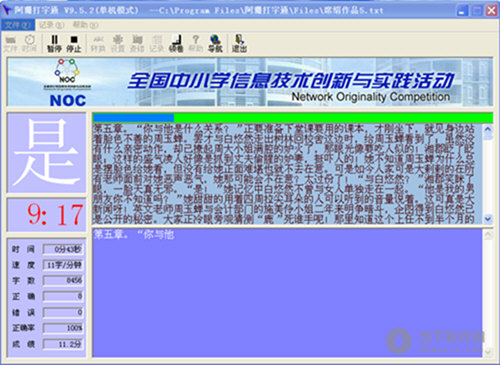Viewport: 500px width, 365px height.
Task: Open the Settings (设置) toolbar icon
Action: click(117, 44)
